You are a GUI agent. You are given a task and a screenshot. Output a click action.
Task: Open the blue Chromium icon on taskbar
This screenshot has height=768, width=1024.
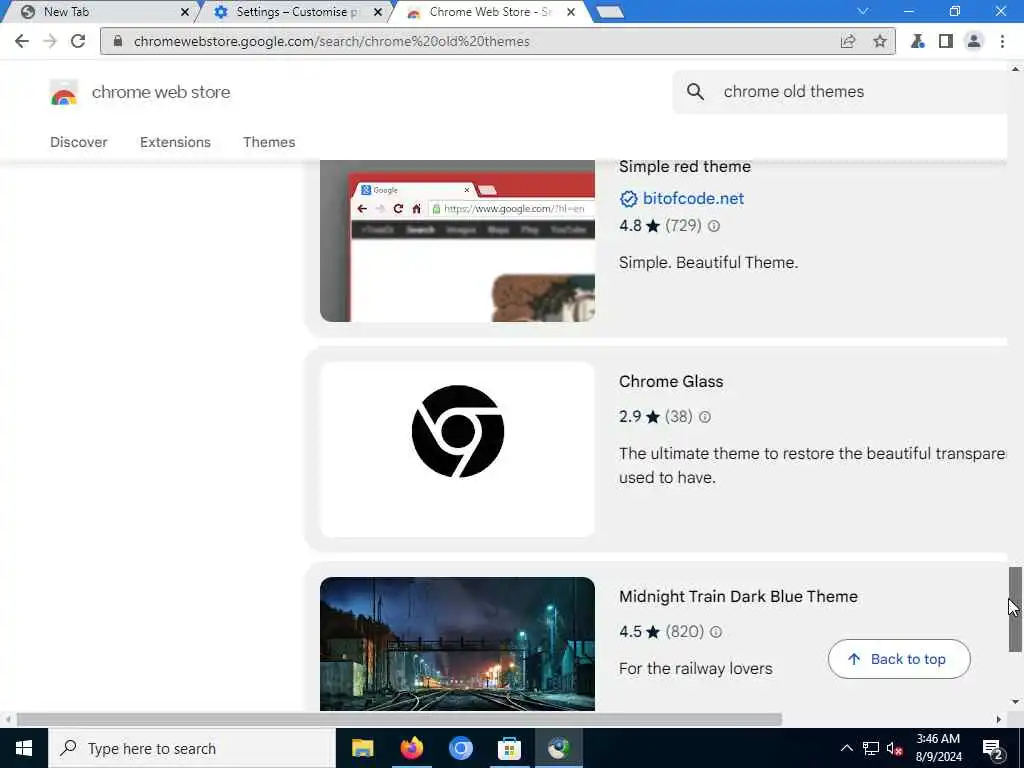pyautogui.click(x=460, y=748)
